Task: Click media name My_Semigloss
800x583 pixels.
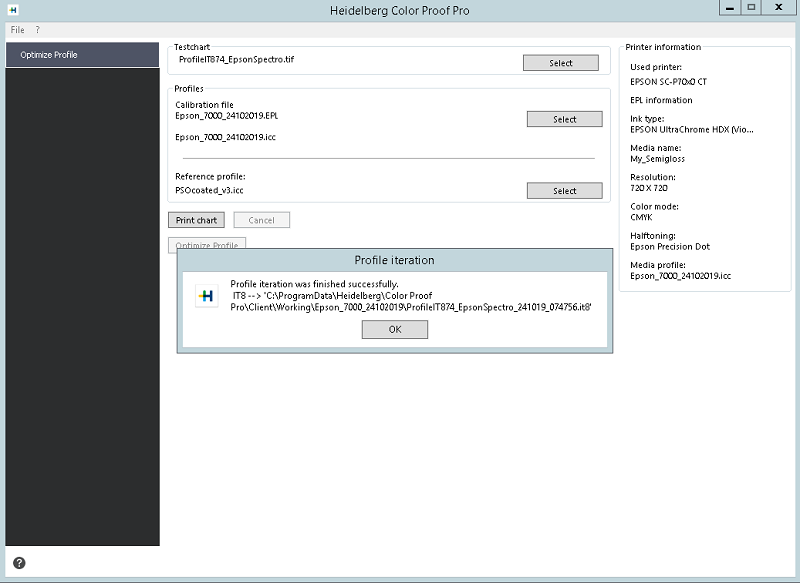Action: (658, 159)
